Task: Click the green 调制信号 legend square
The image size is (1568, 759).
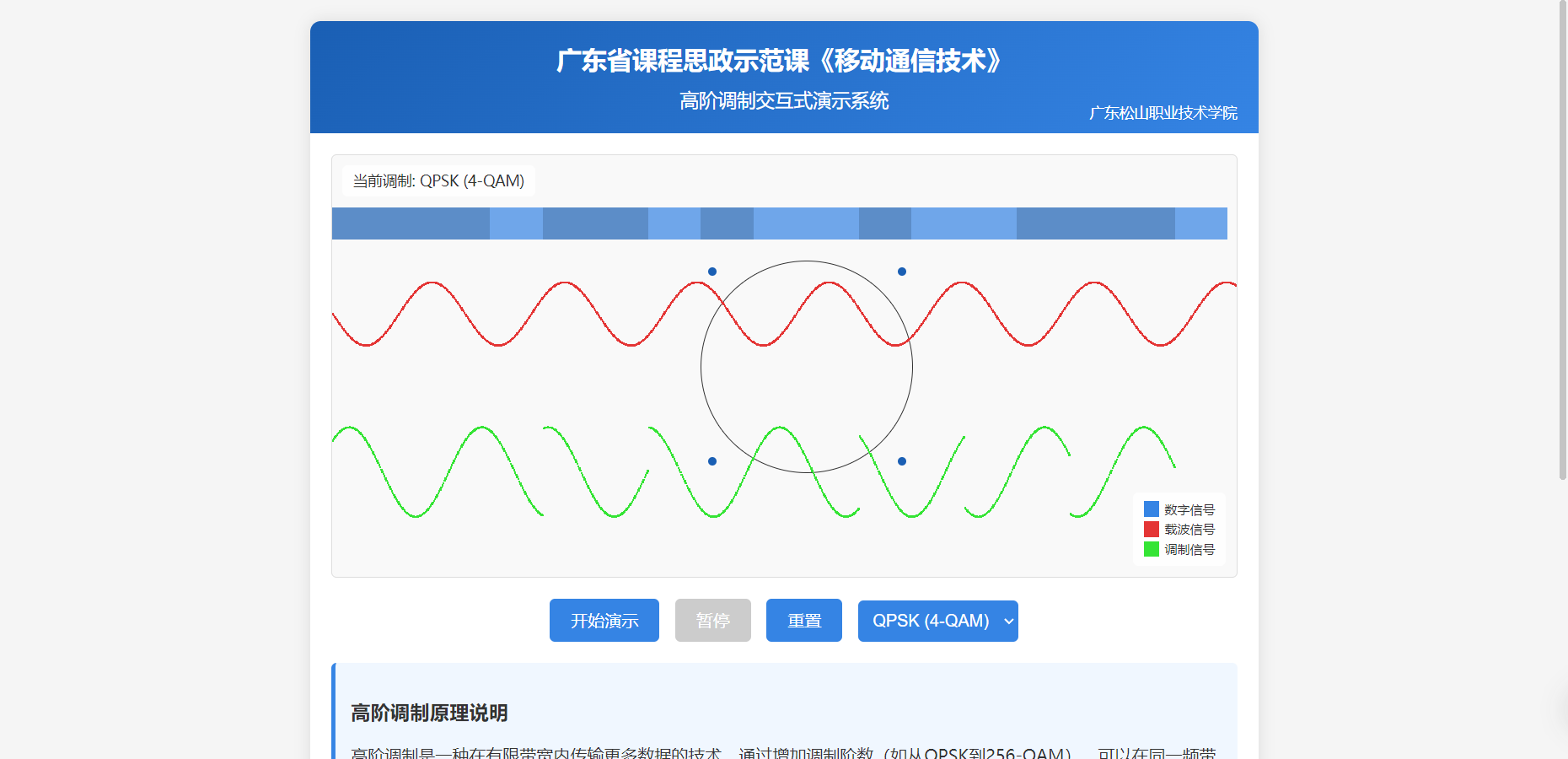Action: click(x=1151, y=549)
